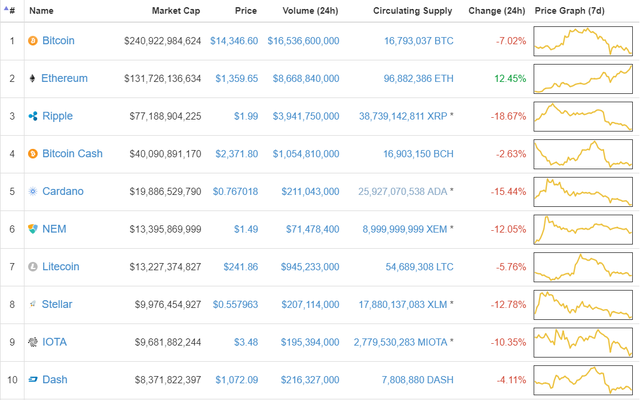The image size is (640, 400).
Task: Click the Stellar rocket logo icon
Action: (x=33, y=304)
